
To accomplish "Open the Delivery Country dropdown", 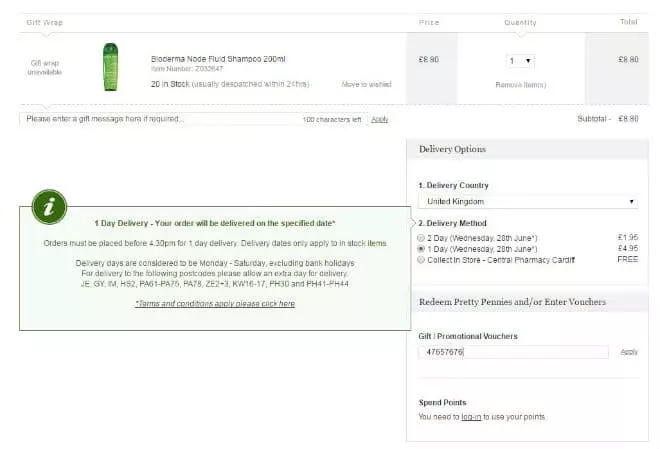I will [527, 201].
